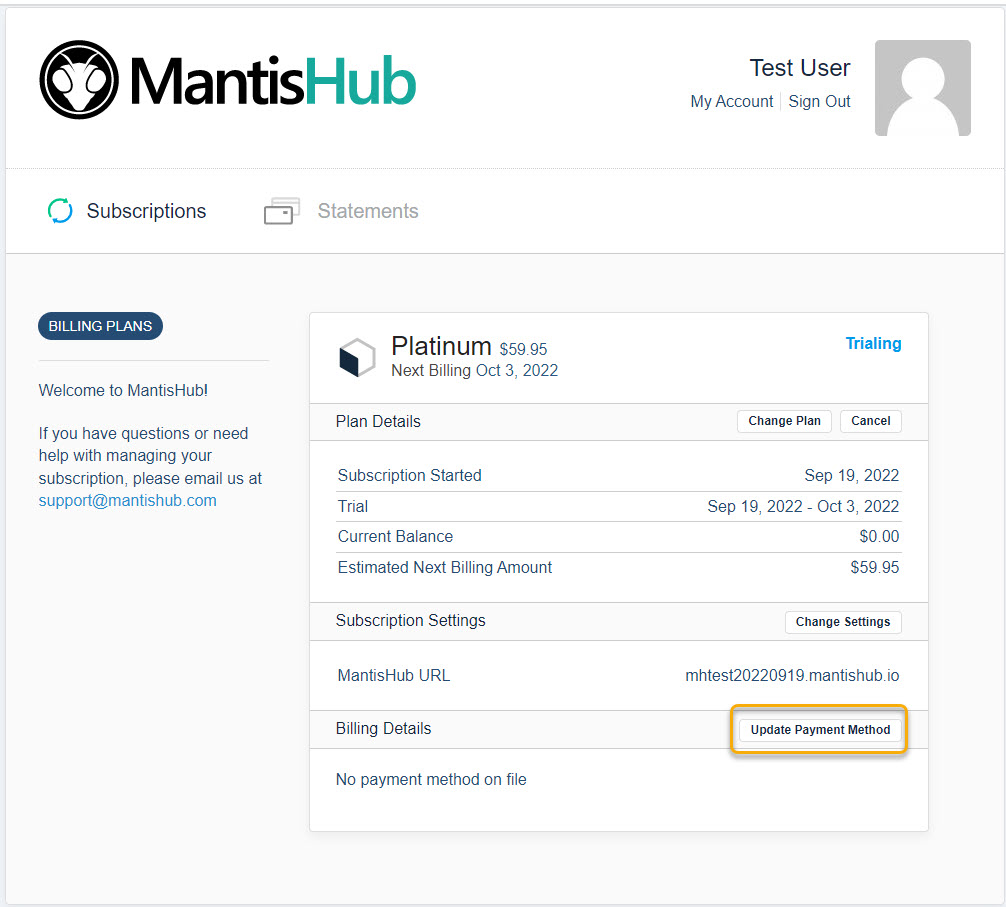This screenshot has height=907, width=1006.
Task: Click the $59.95 plan price beside Platinum
Action: click(524, 349)
